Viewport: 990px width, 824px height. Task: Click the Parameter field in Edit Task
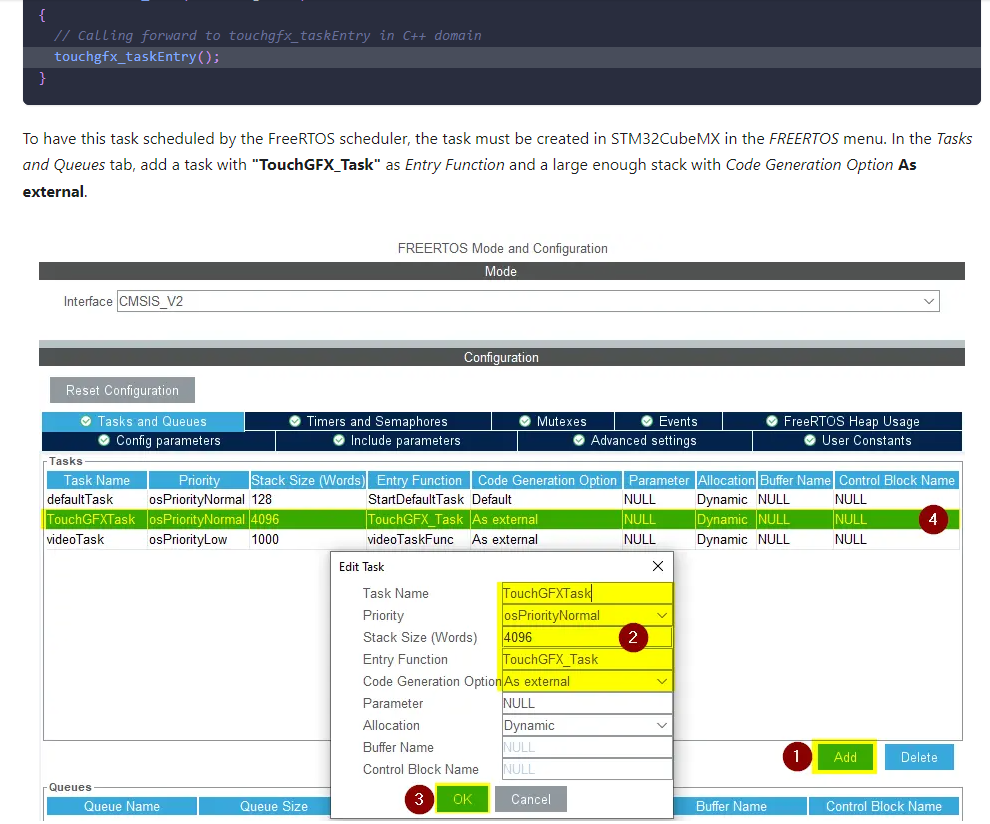[x=587, y=703]
